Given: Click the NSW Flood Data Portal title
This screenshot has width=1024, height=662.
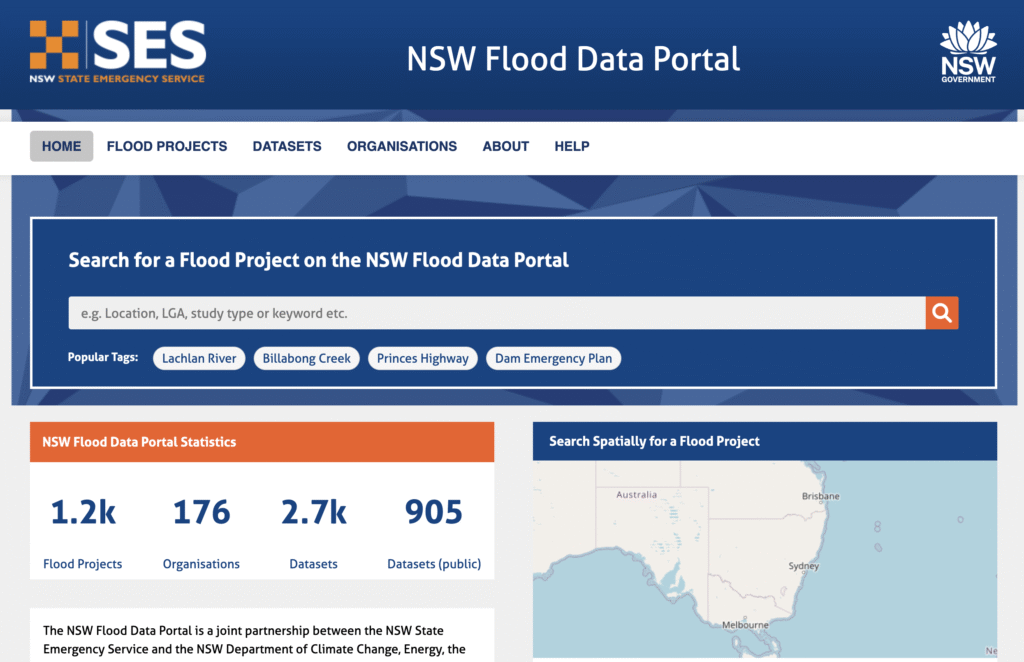Looking at the screenshot, I should coord(573,59).
